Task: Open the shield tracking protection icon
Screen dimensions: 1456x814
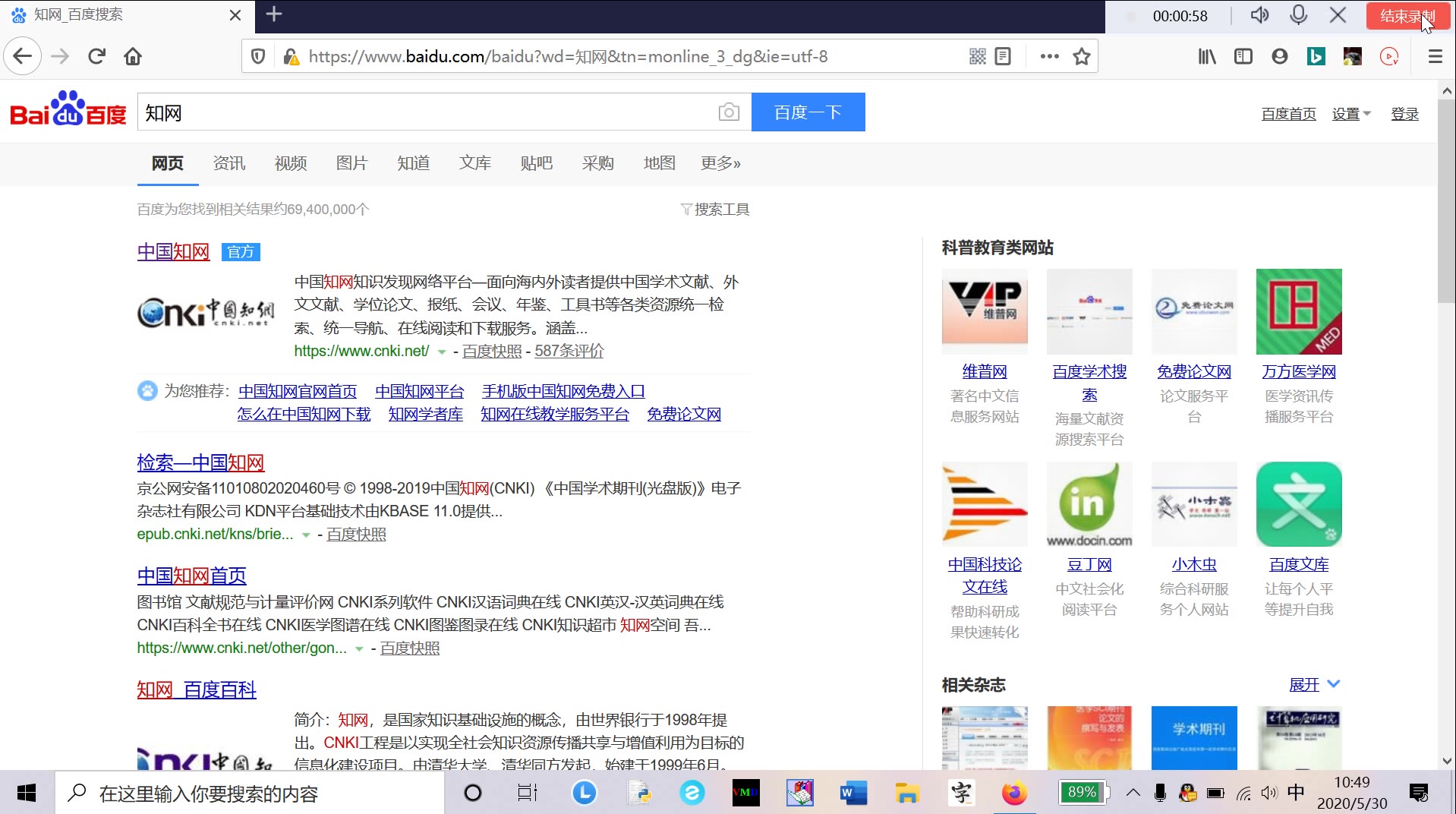Action: (x=258, y=56)
